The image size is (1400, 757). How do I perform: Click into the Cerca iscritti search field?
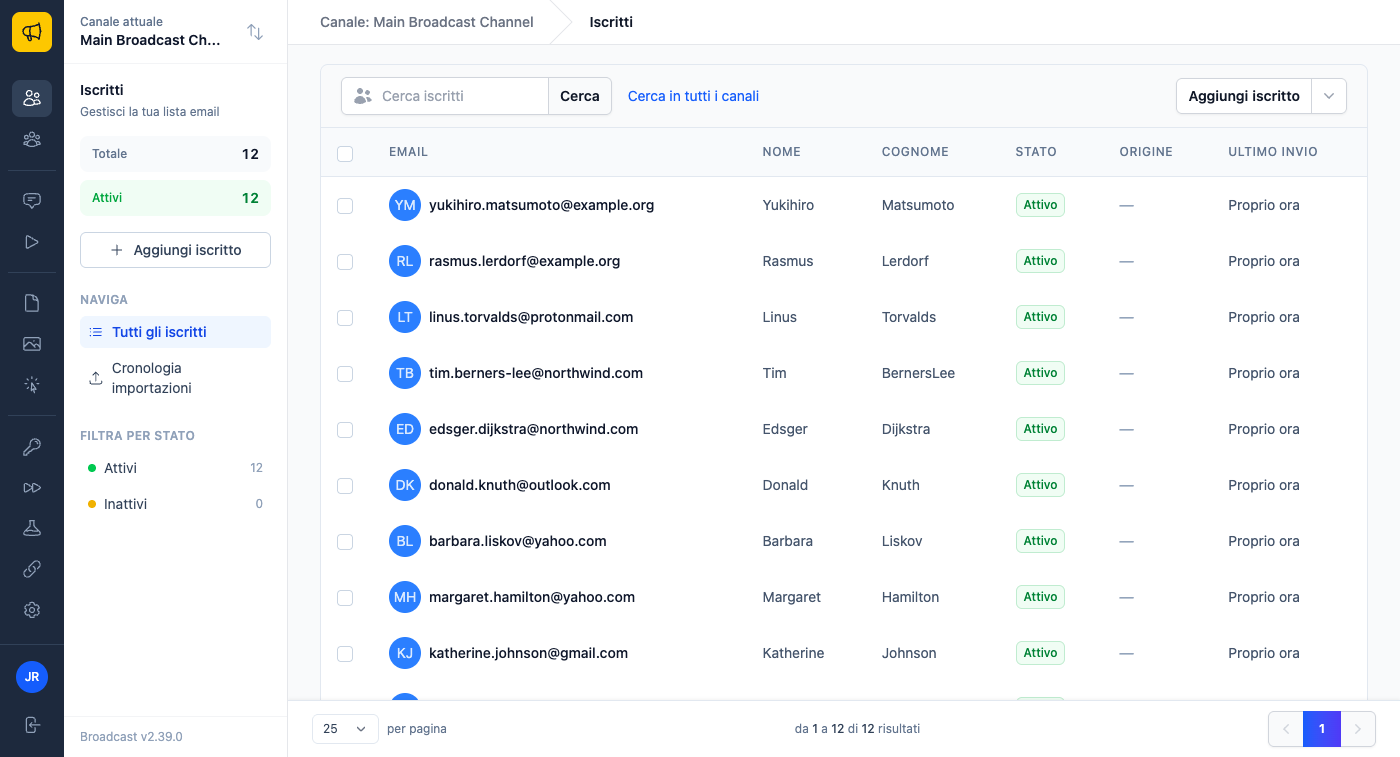[445, 96]
